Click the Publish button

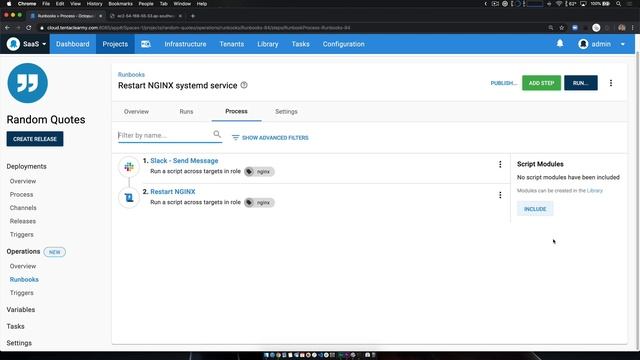(504, 83)
